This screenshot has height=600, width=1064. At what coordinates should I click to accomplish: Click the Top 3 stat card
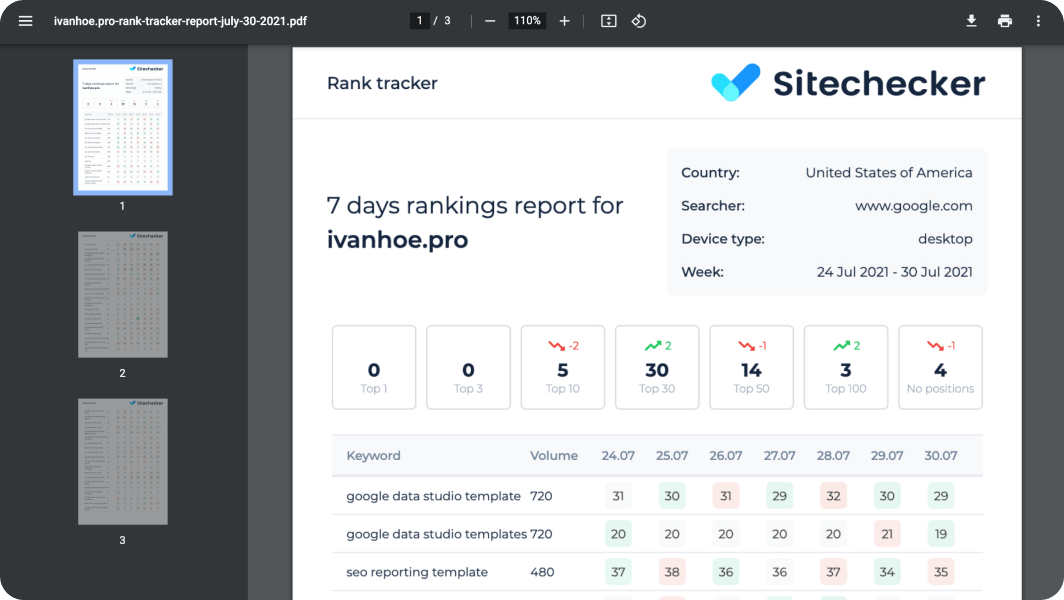[x=468, y=367]
